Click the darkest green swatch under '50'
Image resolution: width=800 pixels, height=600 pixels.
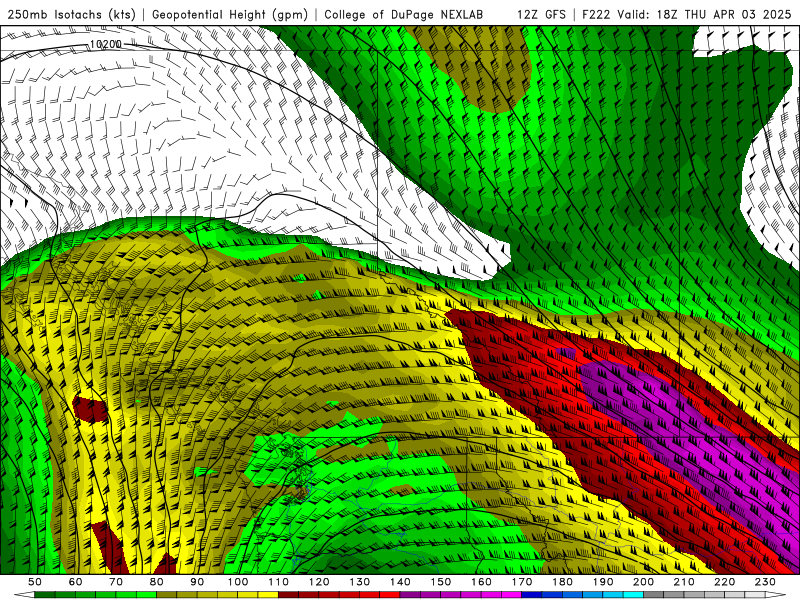[45, 595]
